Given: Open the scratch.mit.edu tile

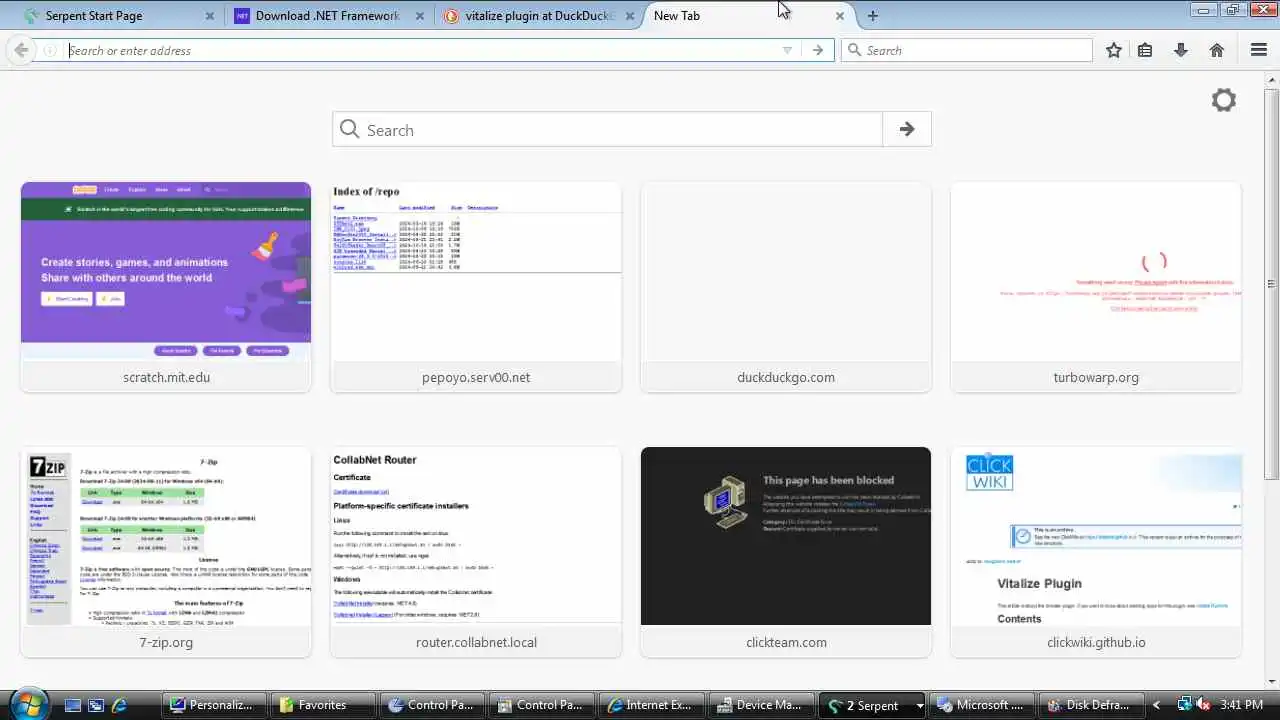Looking at the screenshot, I should (x=166, y=287).
